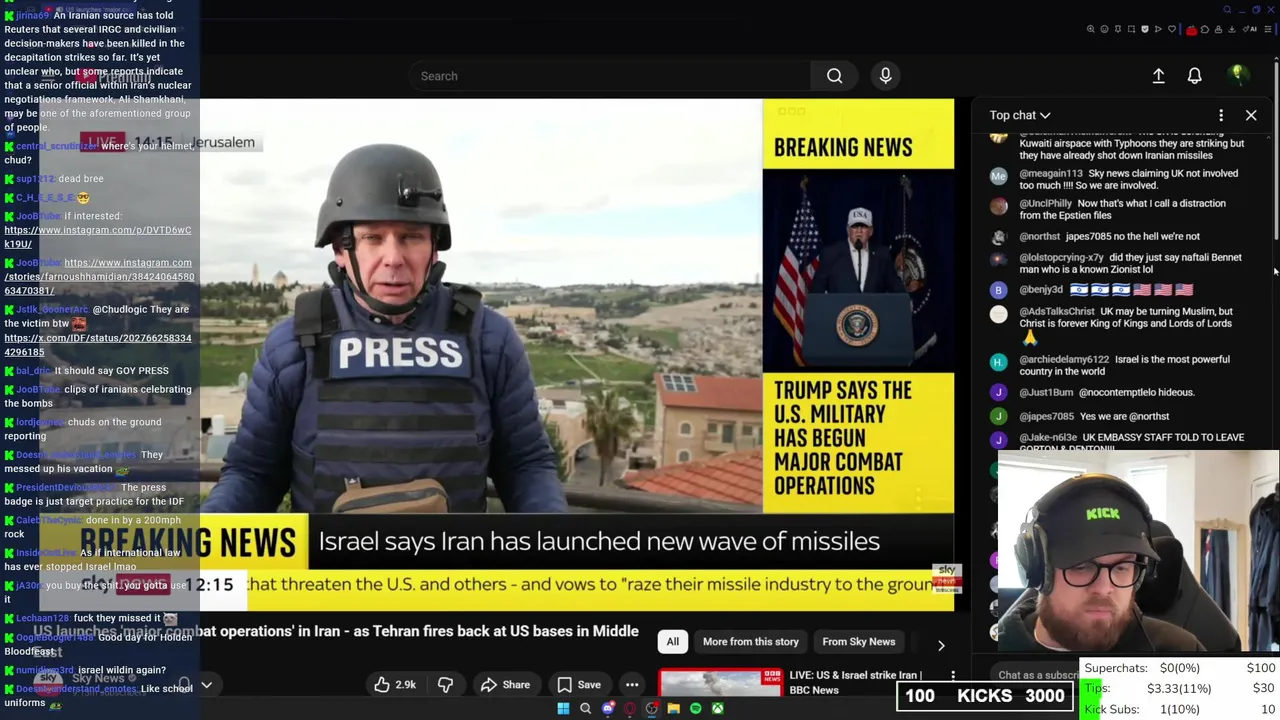Open Instagram stories farnoushhamidian link
The image size is (1280, 720).
[x=100, y=276]
